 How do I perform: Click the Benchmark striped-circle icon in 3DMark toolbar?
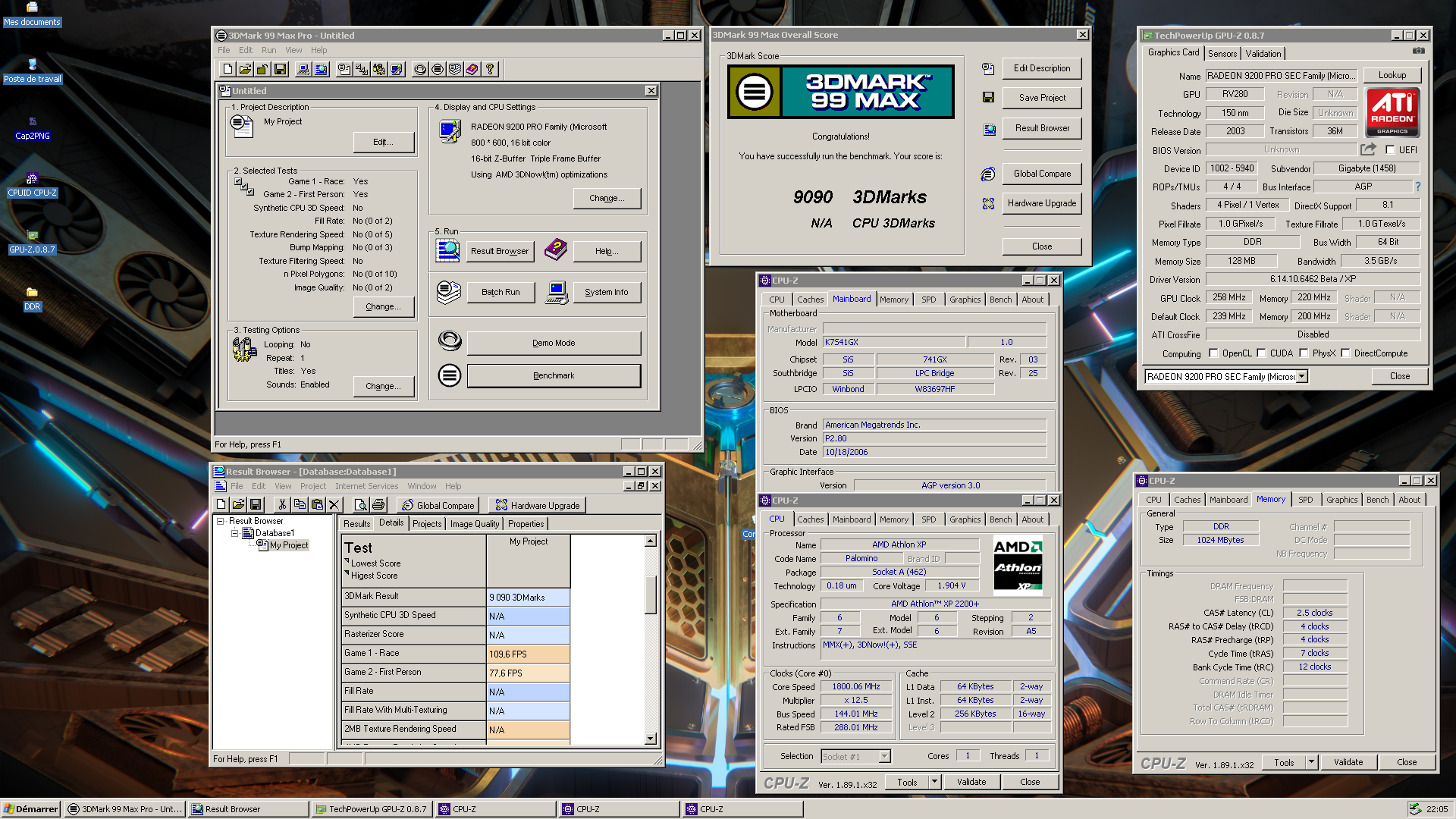(x=438, y=69)
